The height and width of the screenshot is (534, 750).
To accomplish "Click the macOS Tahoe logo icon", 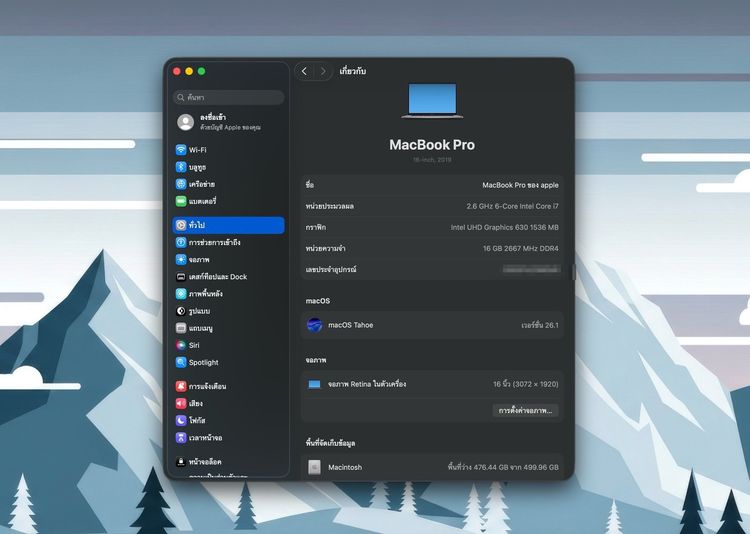I will pyautogui.click(x=314, y=325).
